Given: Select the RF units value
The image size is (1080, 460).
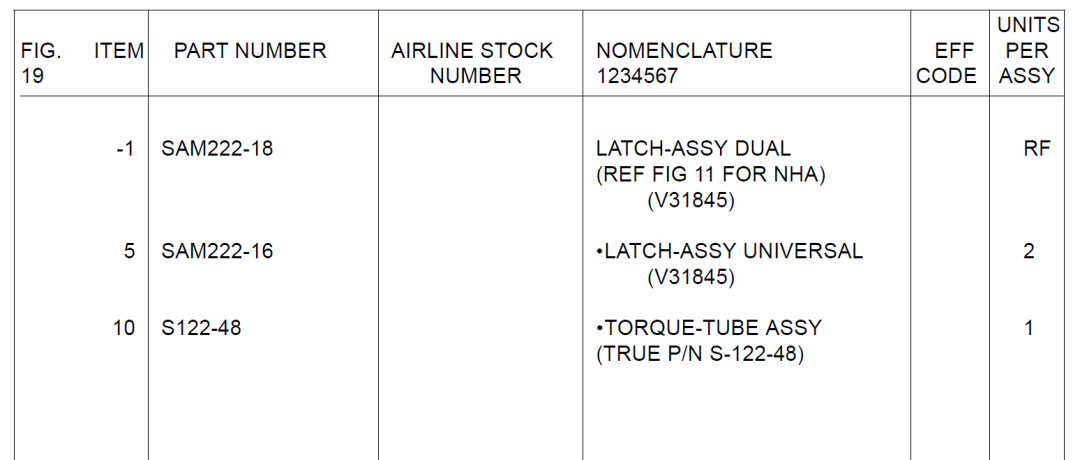Looking at the screenshot, I should 1036,148.
